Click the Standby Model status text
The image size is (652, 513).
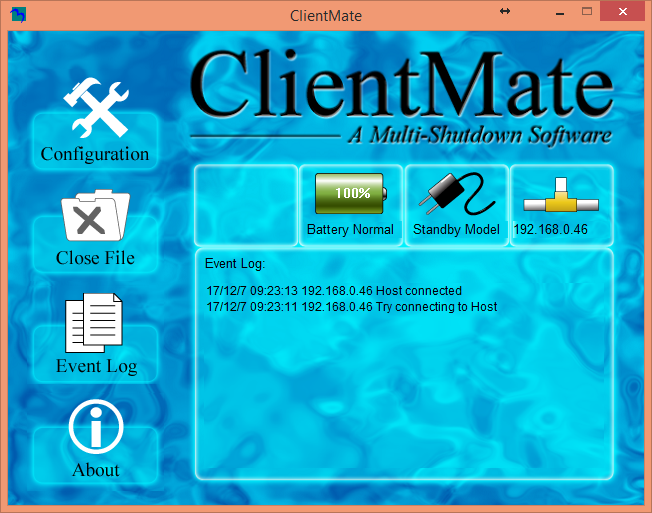point(456,229)
